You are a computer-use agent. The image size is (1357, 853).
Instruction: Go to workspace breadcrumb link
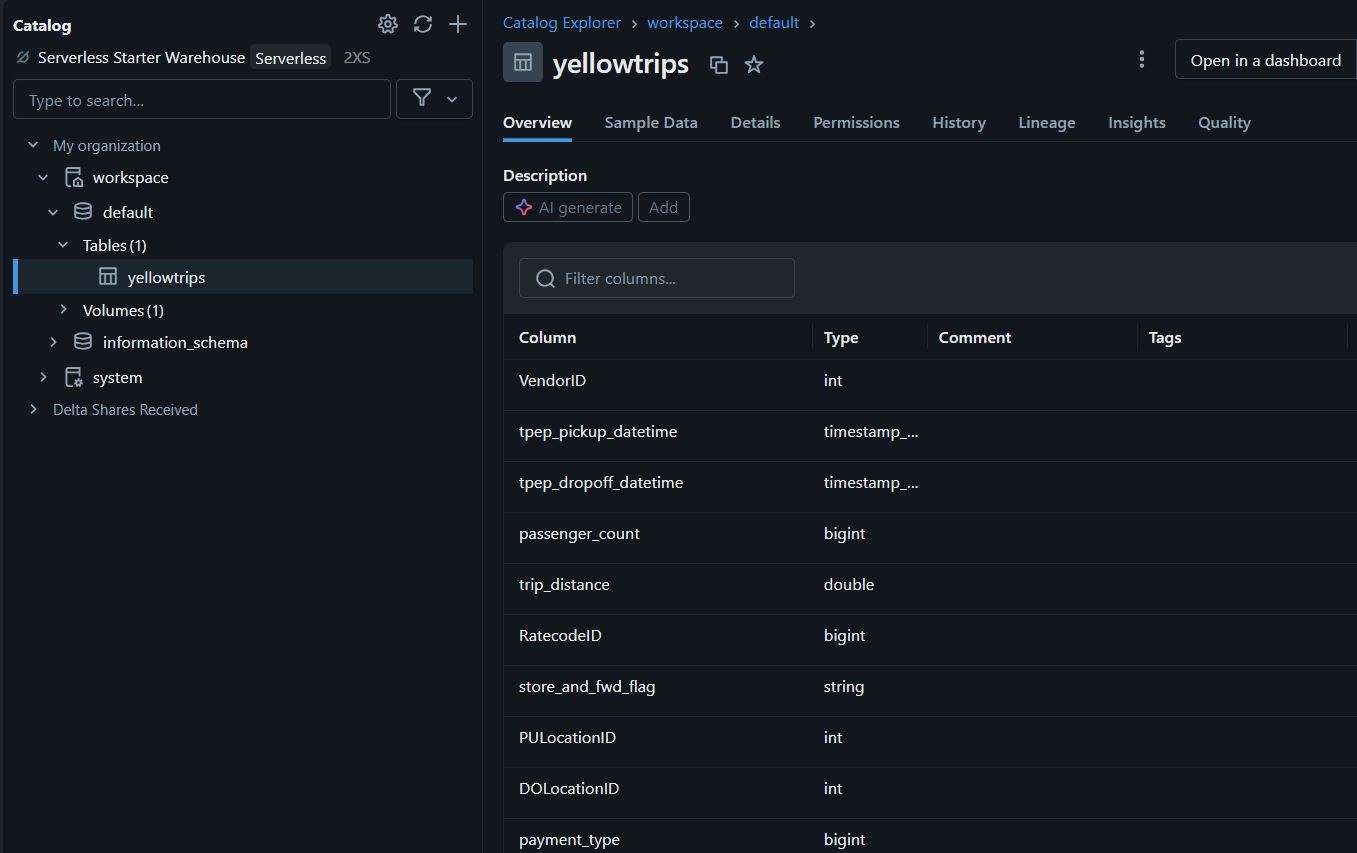click(685, 22)
